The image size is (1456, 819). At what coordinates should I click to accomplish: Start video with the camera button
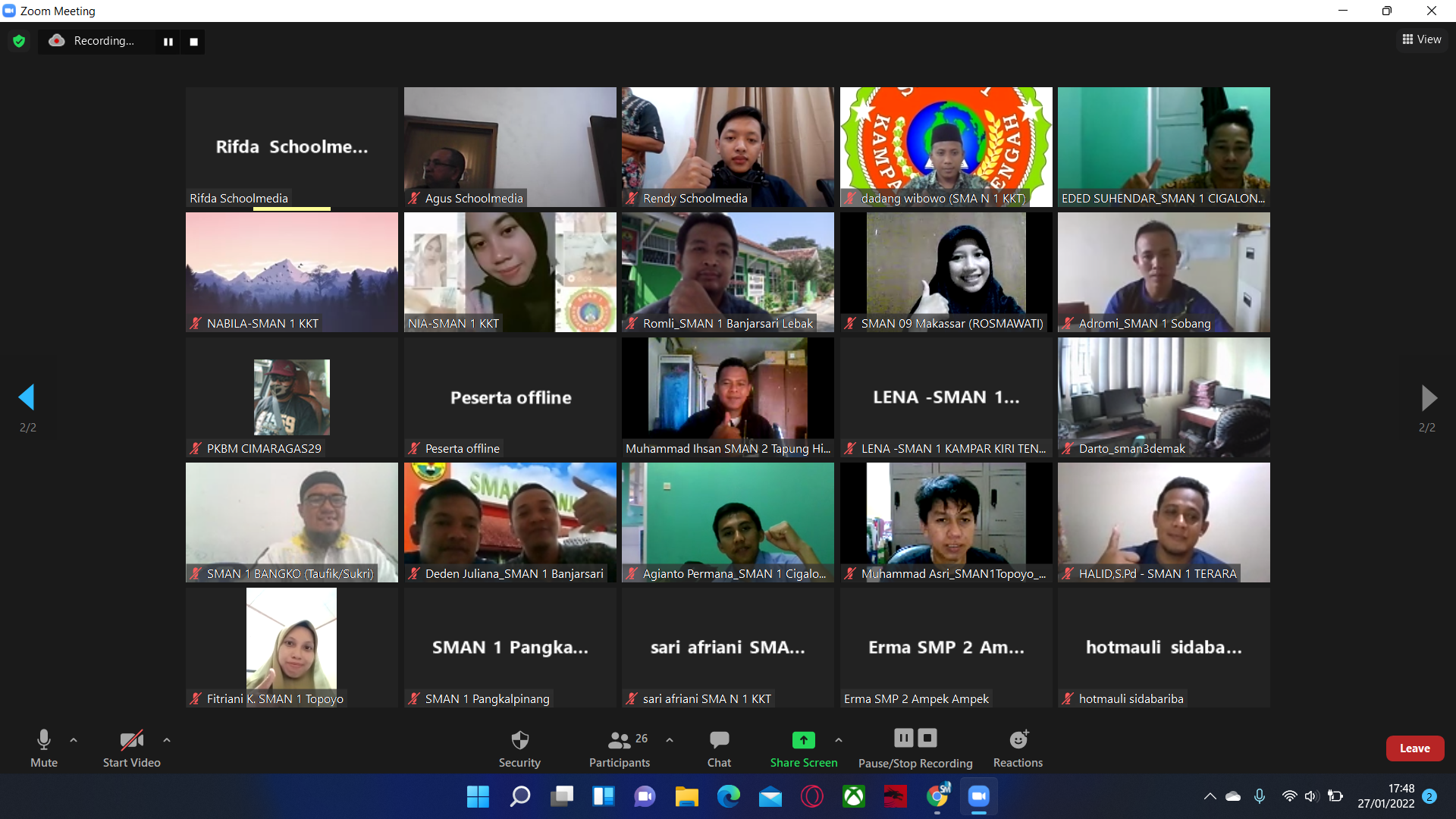[131, 748]
